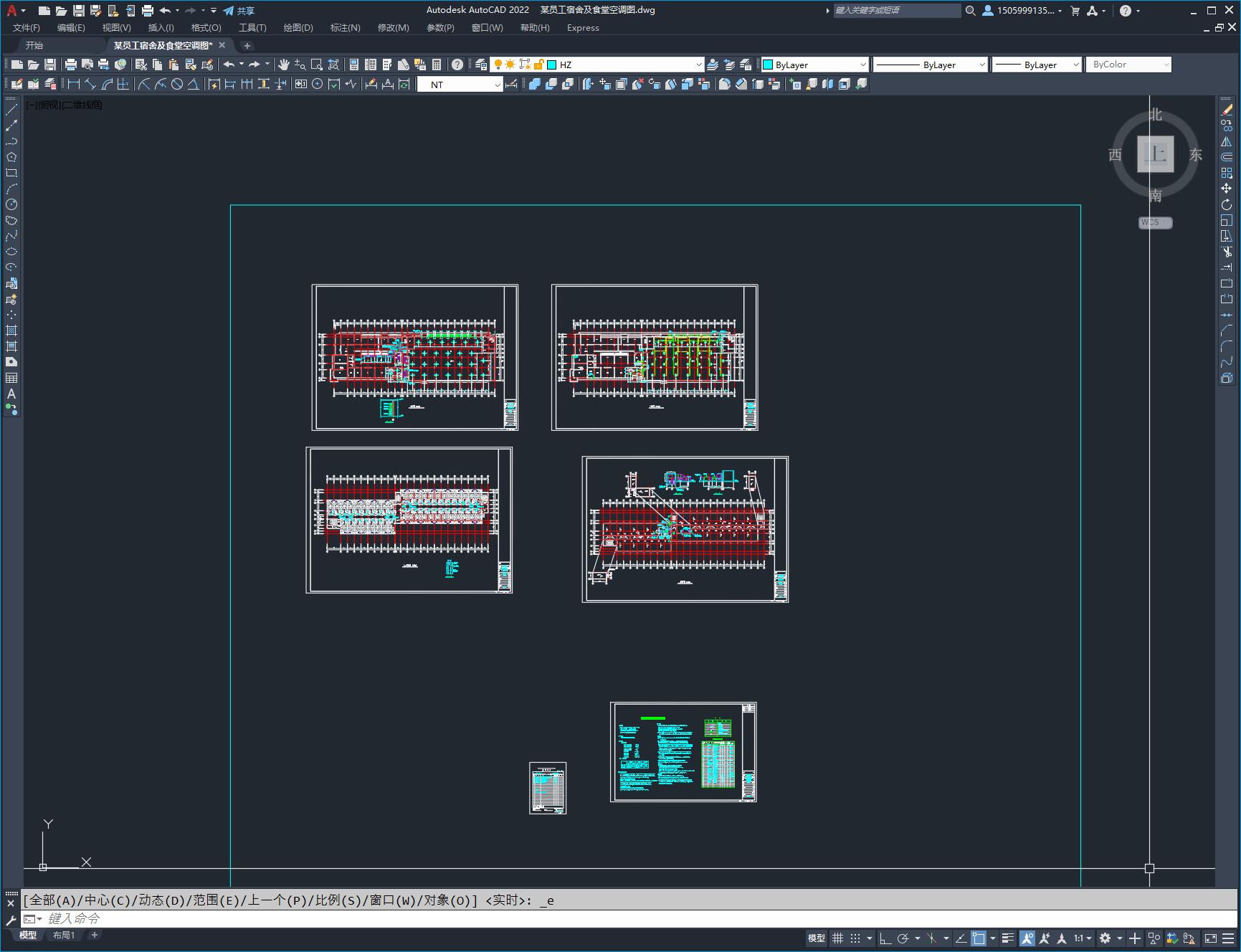Click the keyword search box in title bar
The width and height of the screenshot is (1241, 952).
(897, 11)
